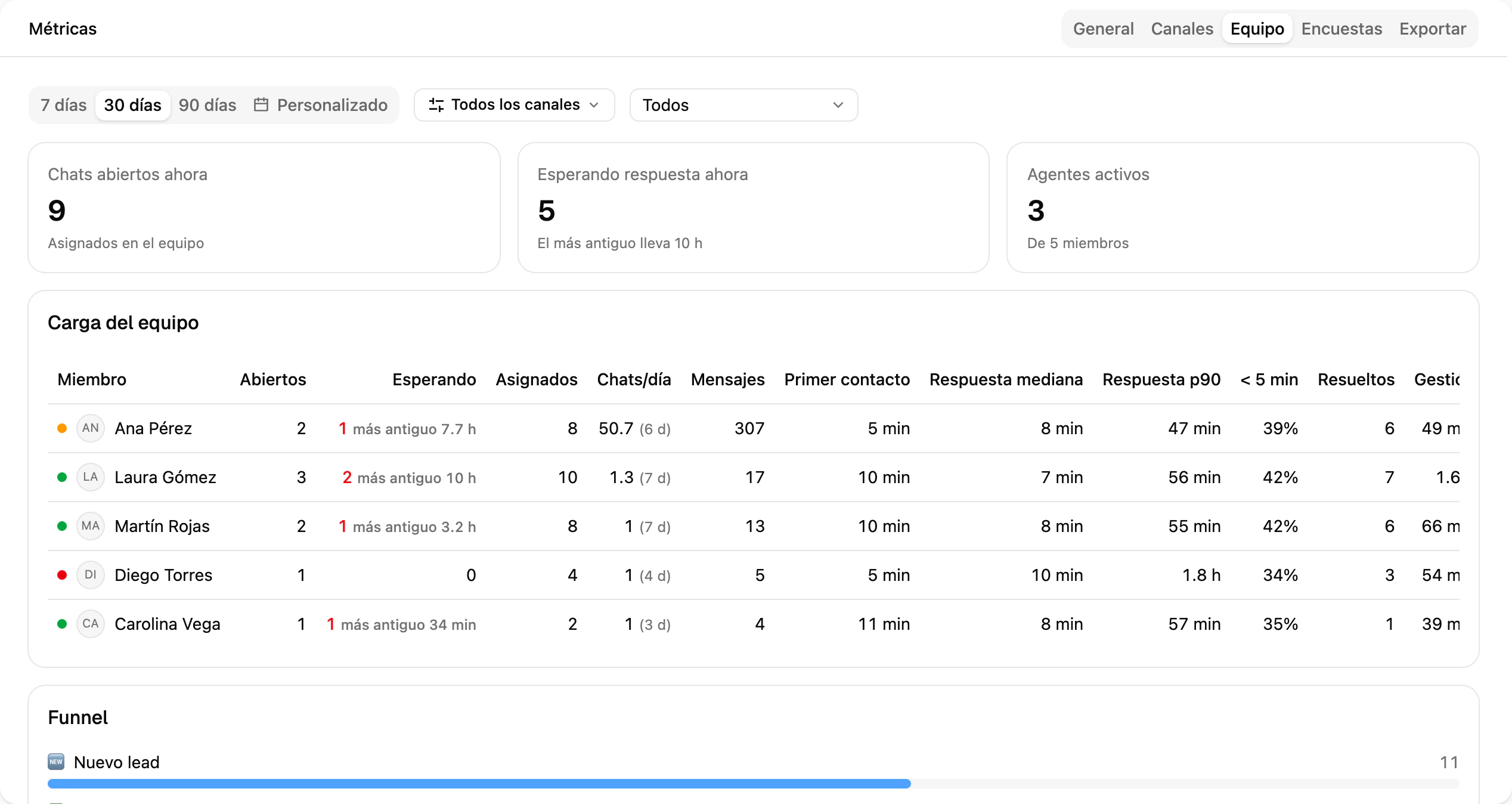Click the DI avatar for Diego Torres
This screenshot has height=804, width=1512.
click(91, 575)
